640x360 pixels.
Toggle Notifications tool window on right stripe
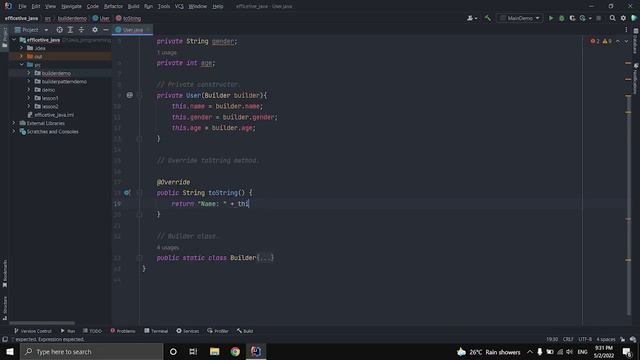click(636, 78)
